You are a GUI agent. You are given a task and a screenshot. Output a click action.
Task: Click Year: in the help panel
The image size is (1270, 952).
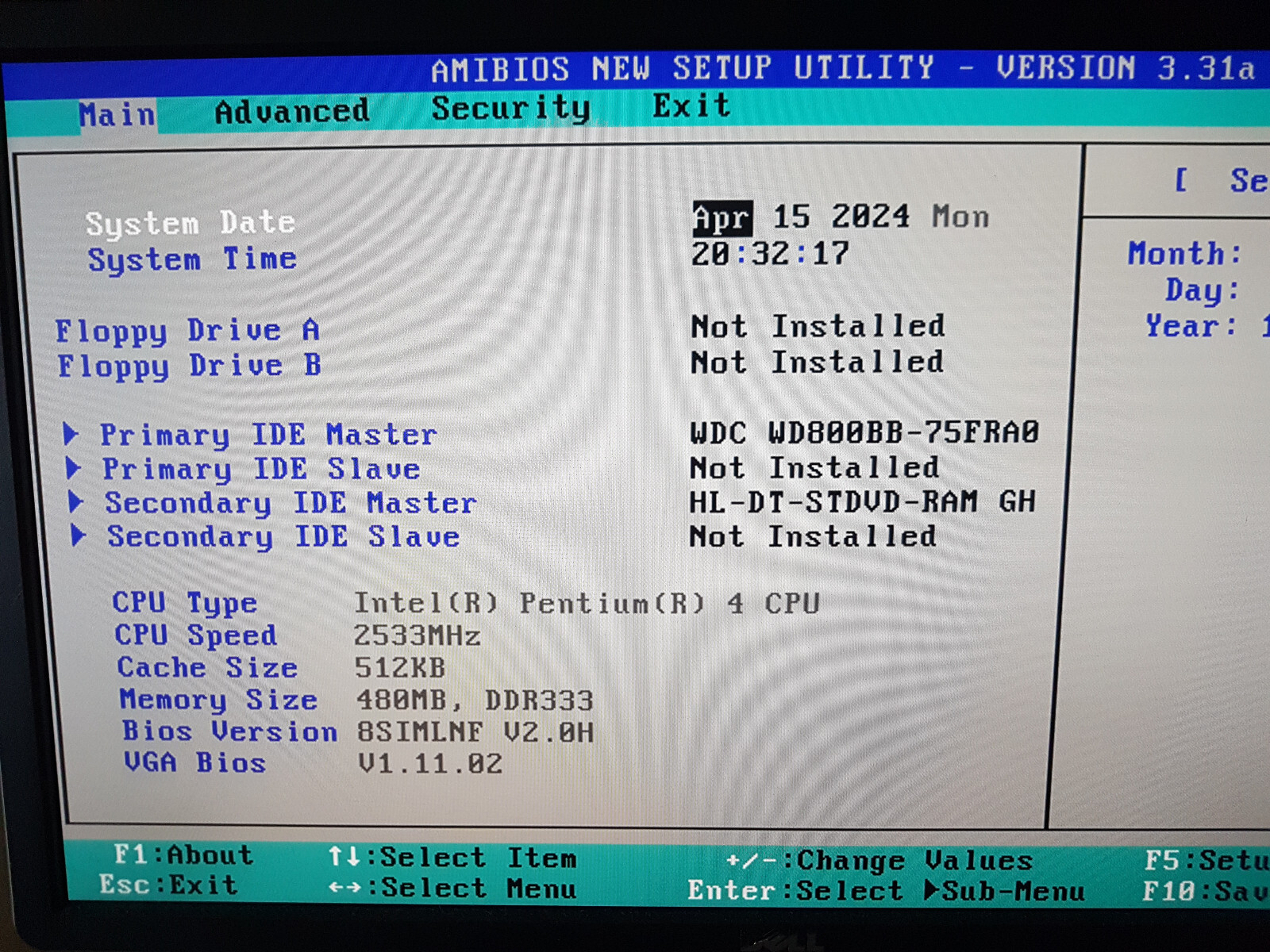pyautogui.click(x=1191, y=326)
